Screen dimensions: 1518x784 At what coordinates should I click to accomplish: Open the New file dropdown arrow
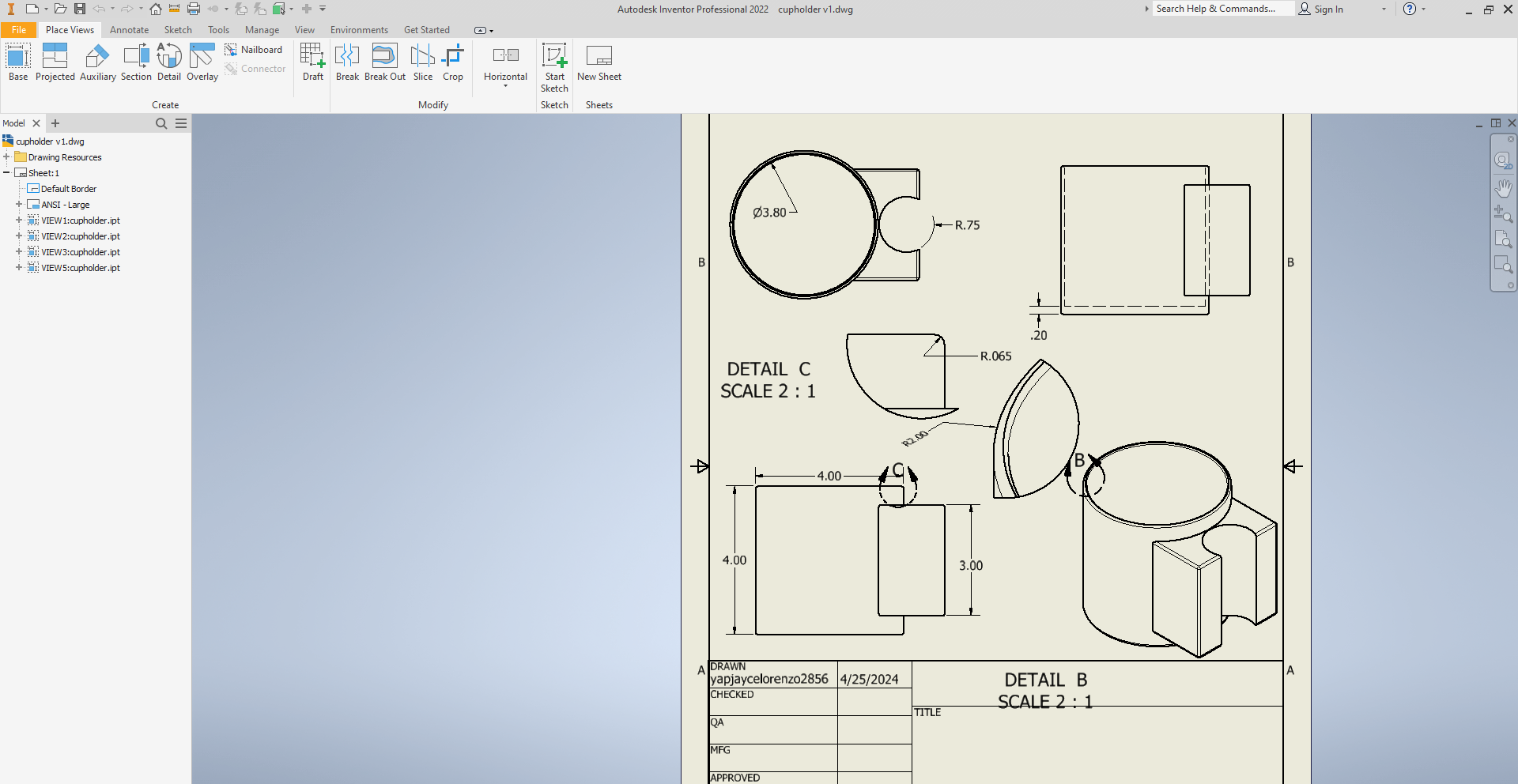46,9
